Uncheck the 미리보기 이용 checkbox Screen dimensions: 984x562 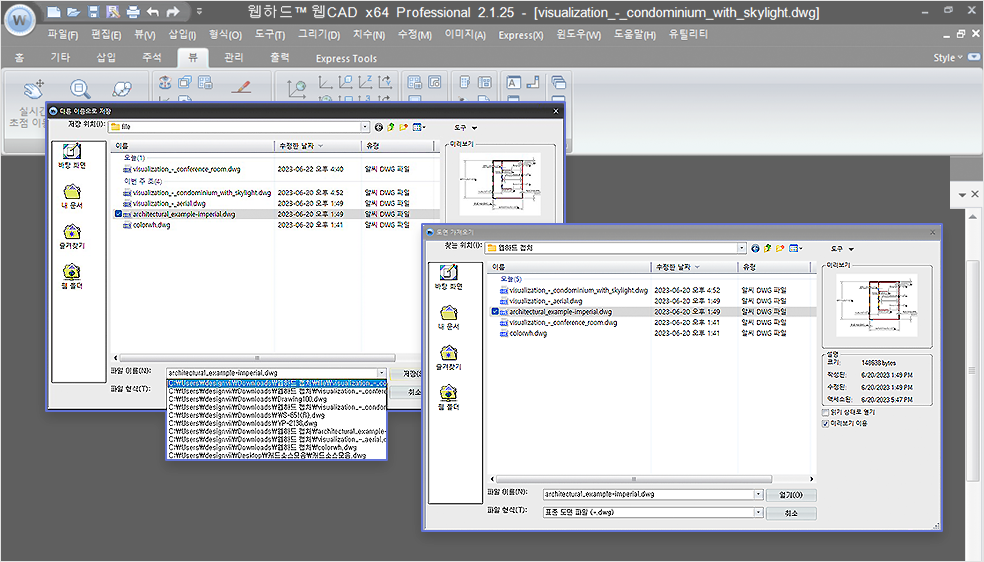[825, 423]
